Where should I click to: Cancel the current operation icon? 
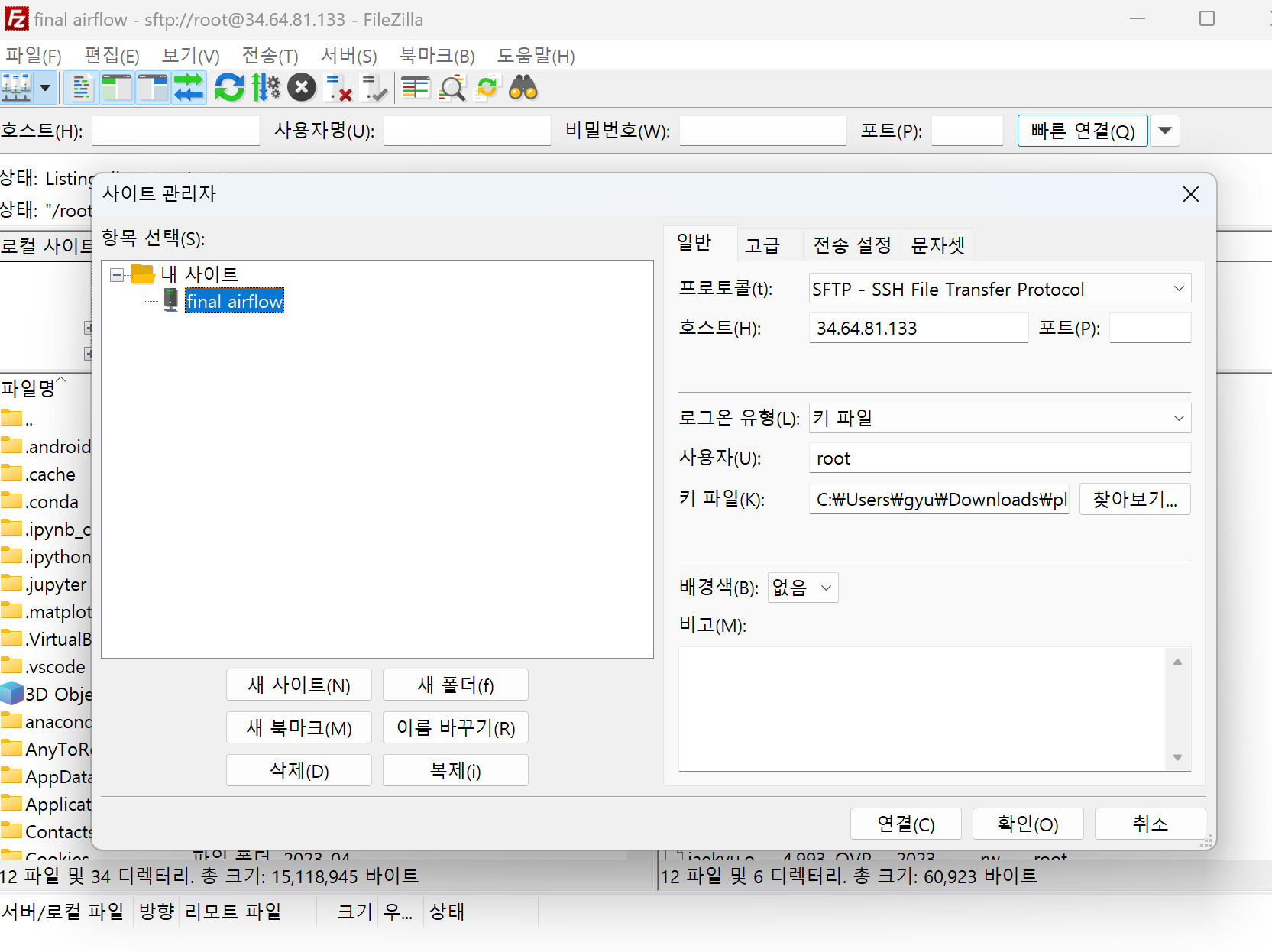click(x=302, y=88)
